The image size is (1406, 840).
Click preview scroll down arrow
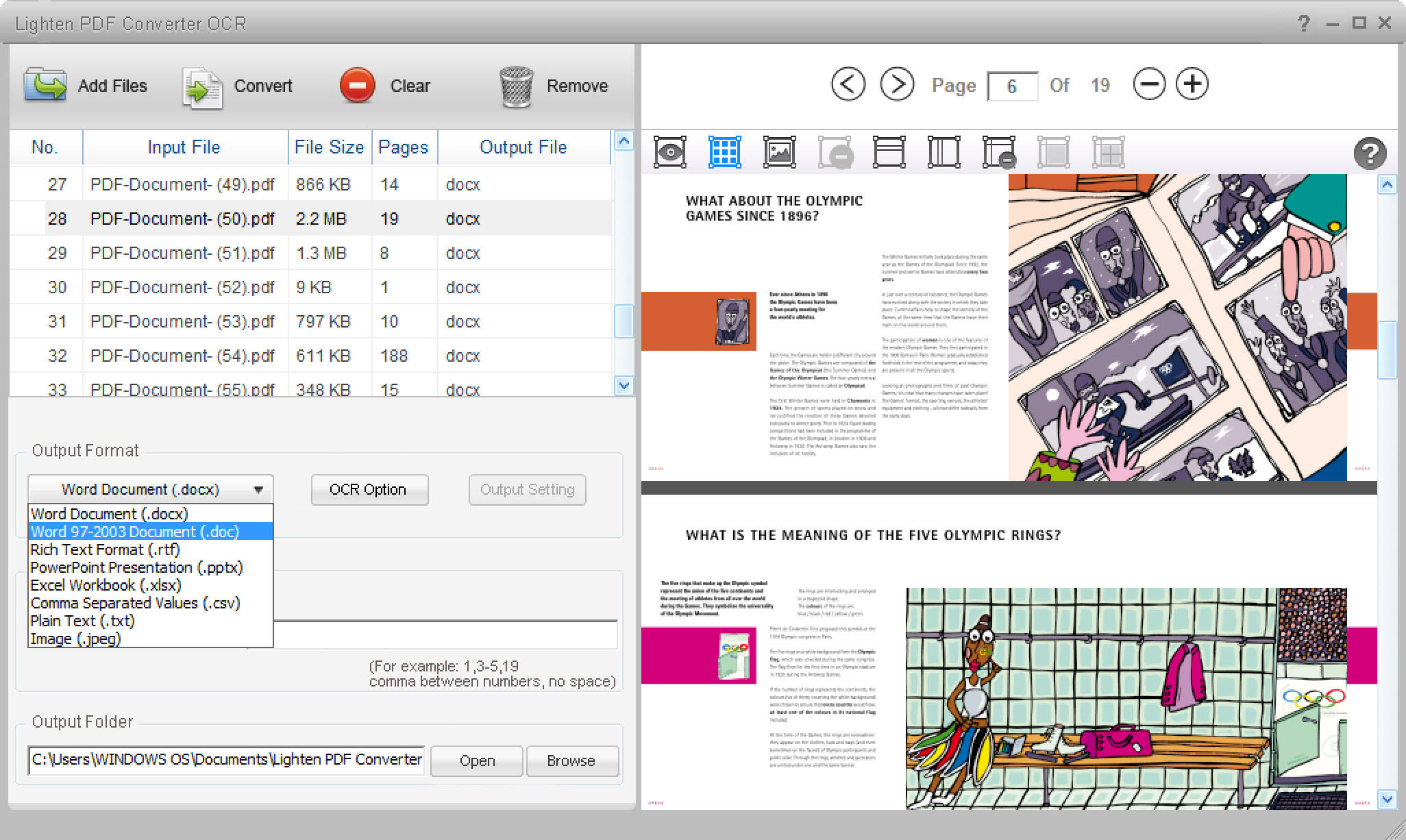(1387, 799)
